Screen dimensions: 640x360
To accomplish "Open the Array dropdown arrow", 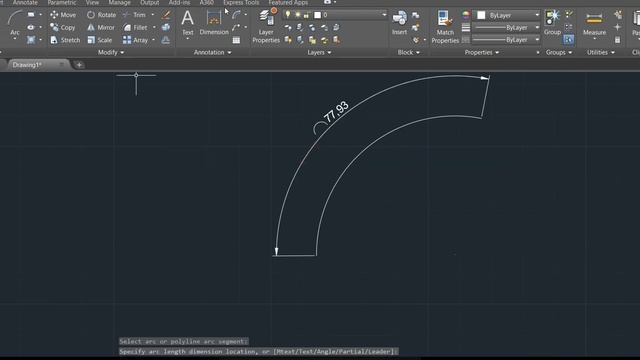I will point(154,40).
